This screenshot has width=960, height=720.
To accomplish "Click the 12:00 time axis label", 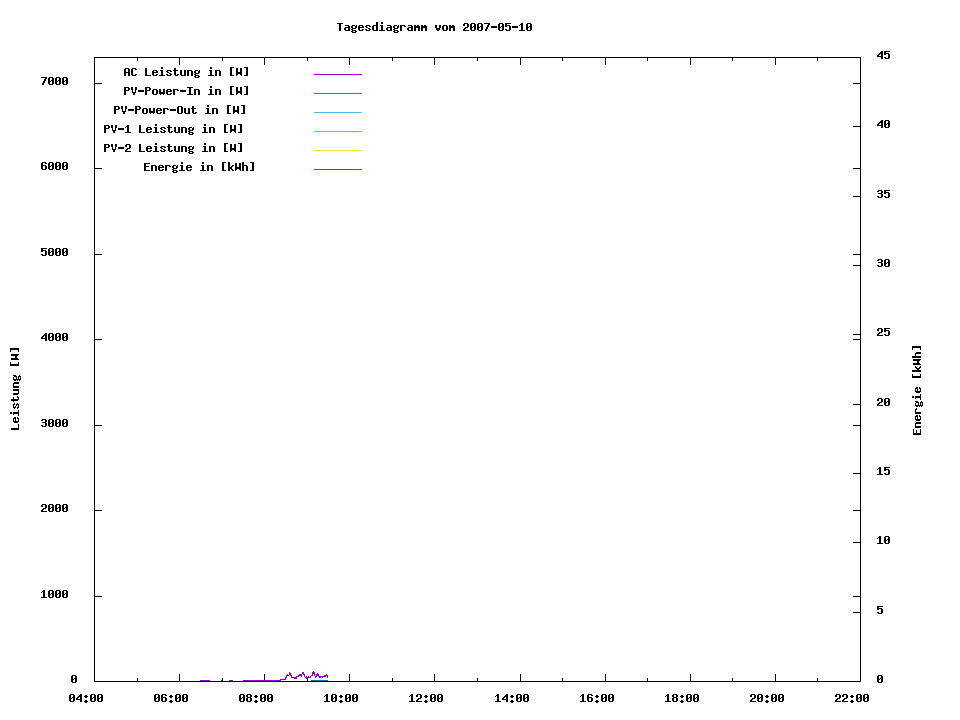I will [x=426, y=699].
